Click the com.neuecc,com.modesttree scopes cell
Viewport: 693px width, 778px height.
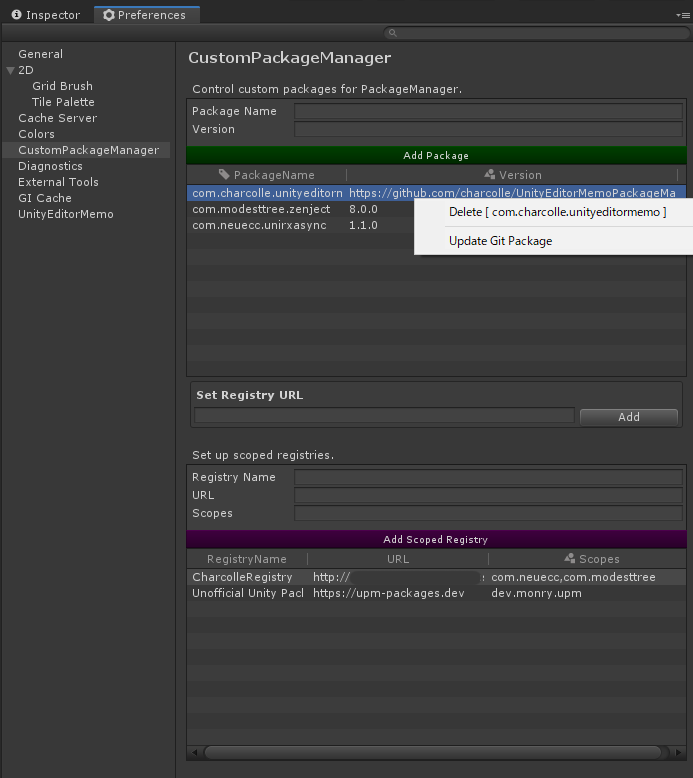(x=573, y=577)
